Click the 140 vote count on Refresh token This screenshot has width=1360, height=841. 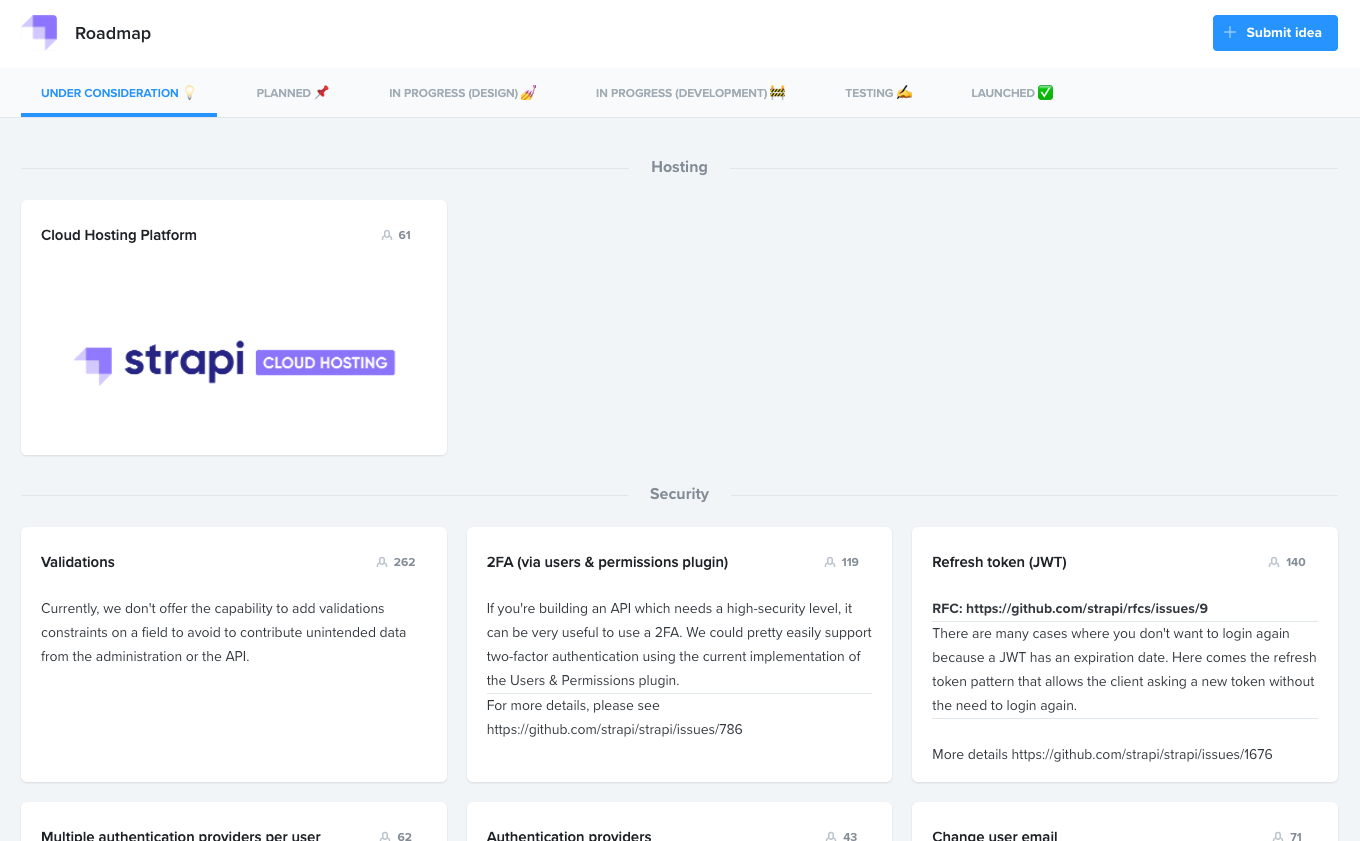(x=1296, y=562)
